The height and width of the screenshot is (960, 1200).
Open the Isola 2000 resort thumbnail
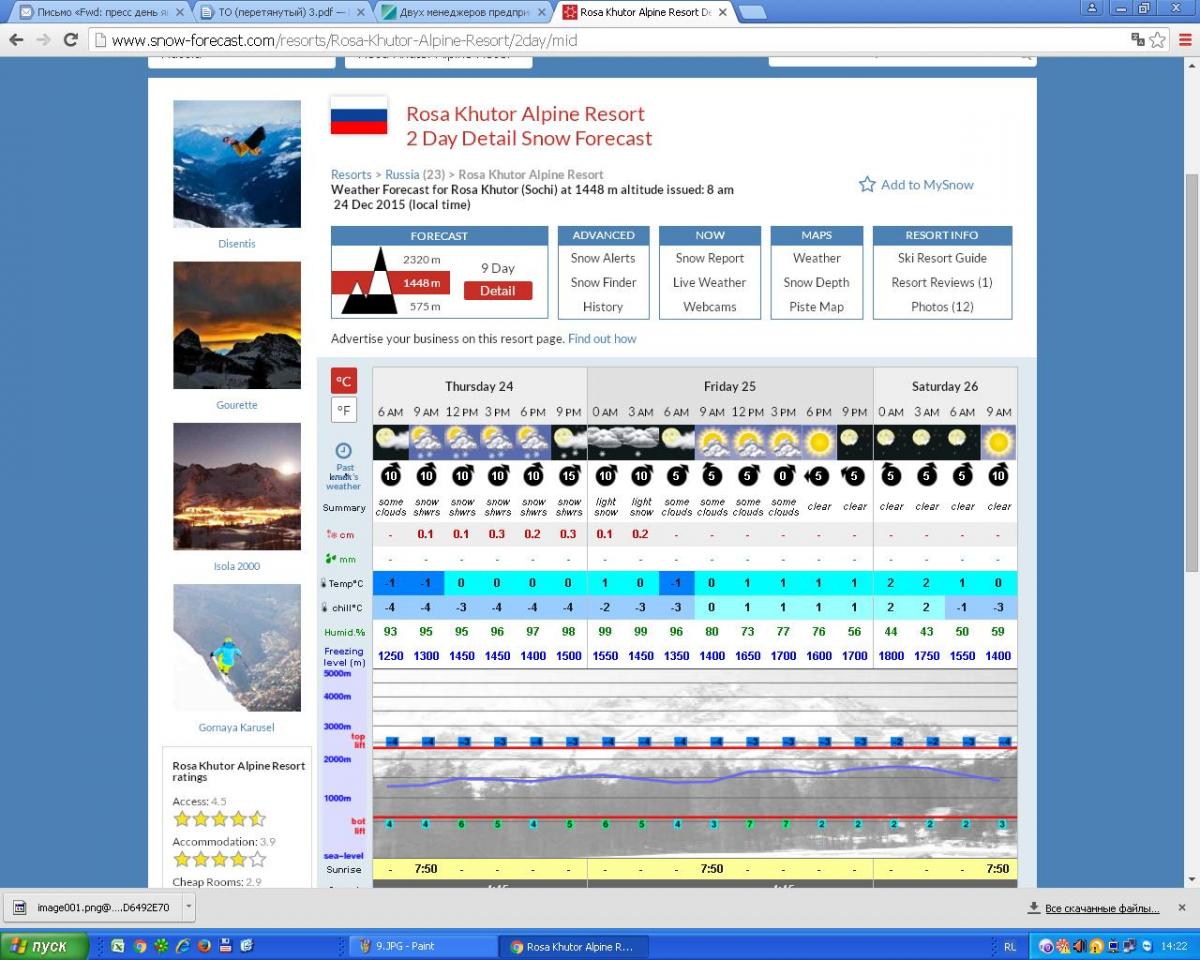[237, 486]
